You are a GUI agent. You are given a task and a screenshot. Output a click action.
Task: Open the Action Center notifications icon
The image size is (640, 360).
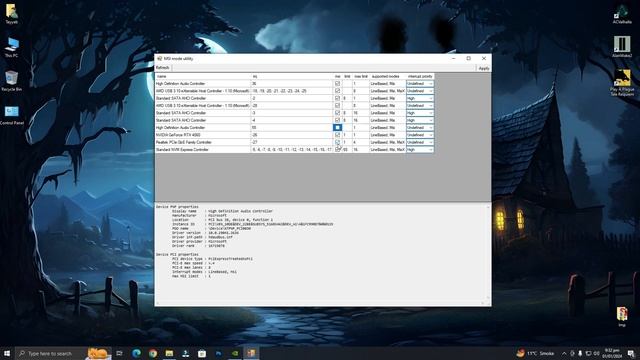(631, 353)
